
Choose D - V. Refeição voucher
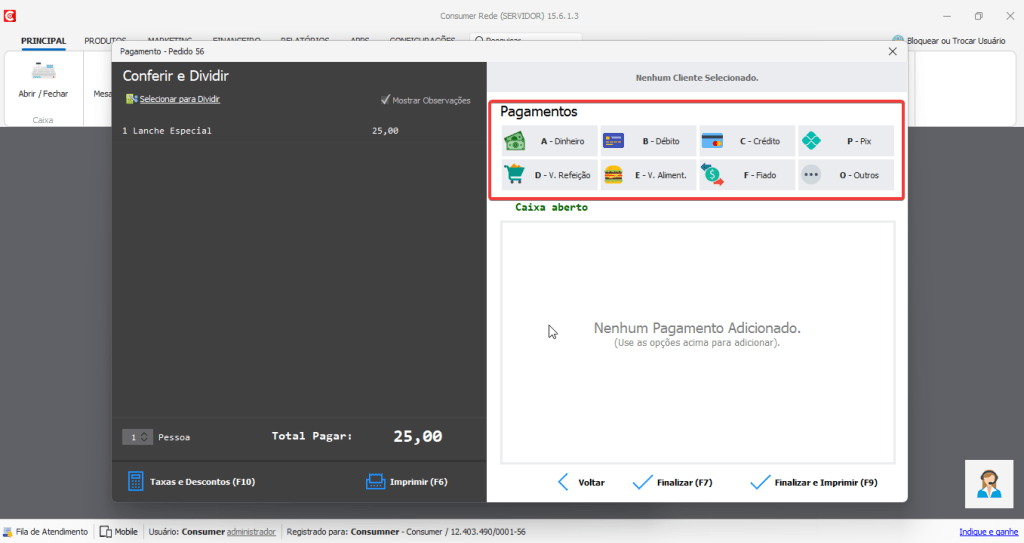click(548, 175)
